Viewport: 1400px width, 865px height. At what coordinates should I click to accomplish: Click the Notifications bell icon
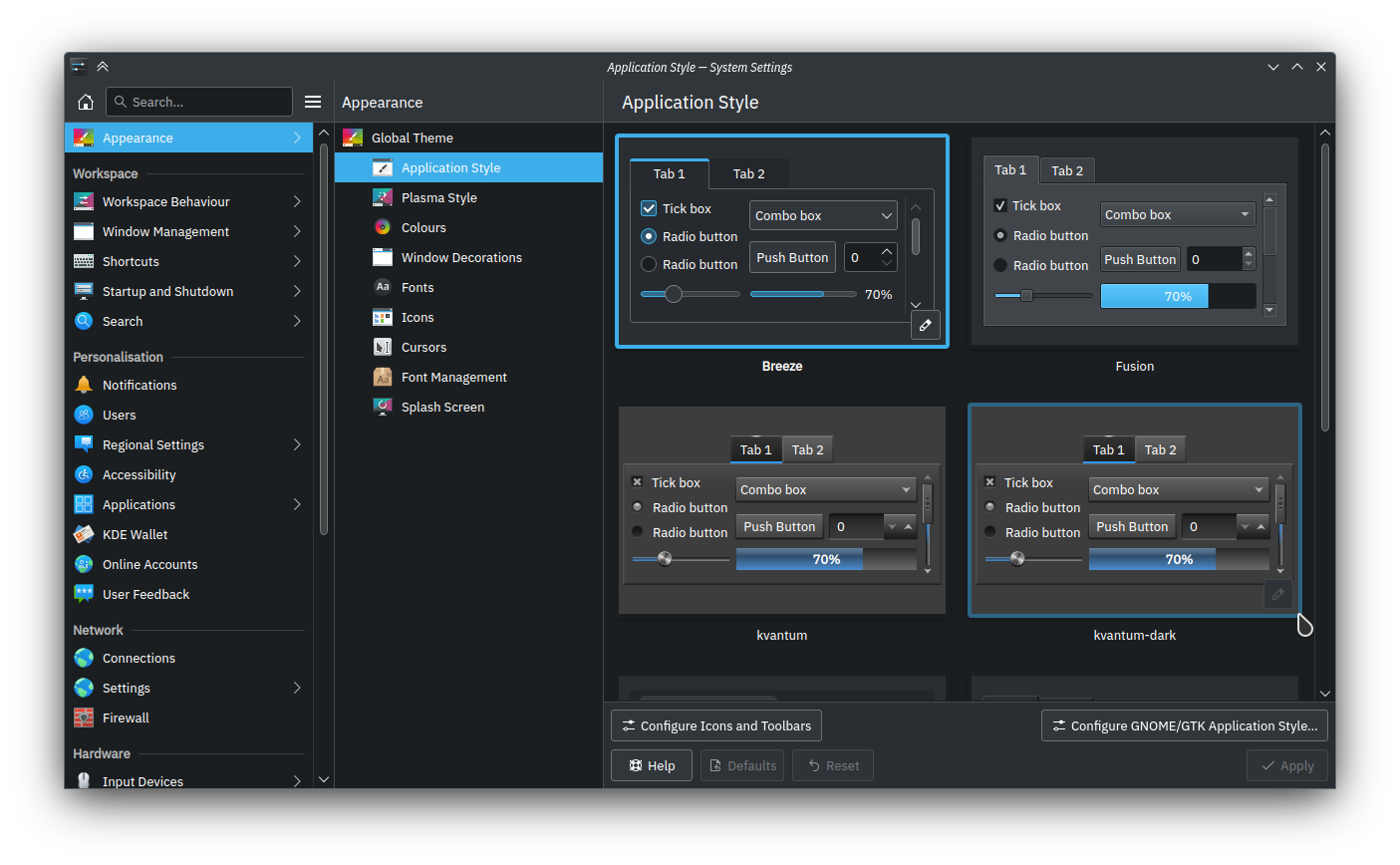pos(84,385)
